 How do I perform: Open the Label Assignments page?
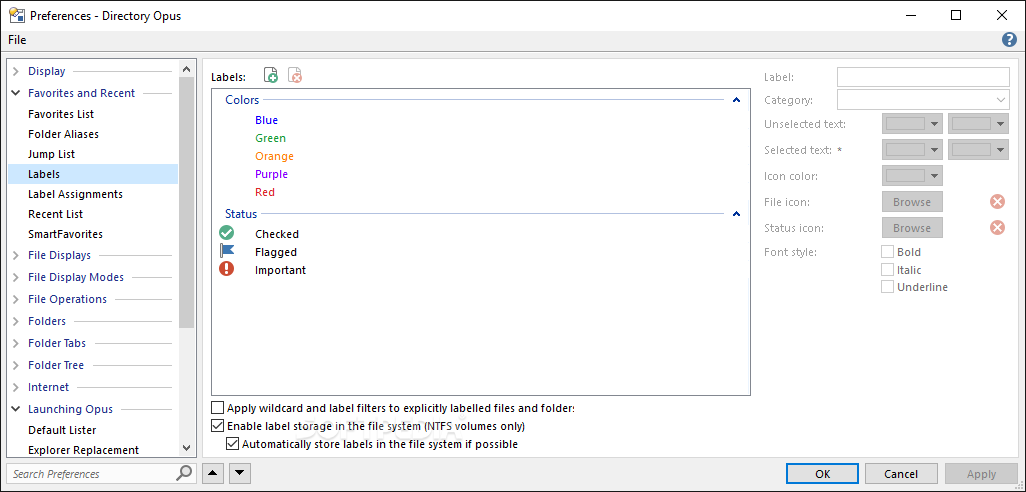click(x=75, y=194)
